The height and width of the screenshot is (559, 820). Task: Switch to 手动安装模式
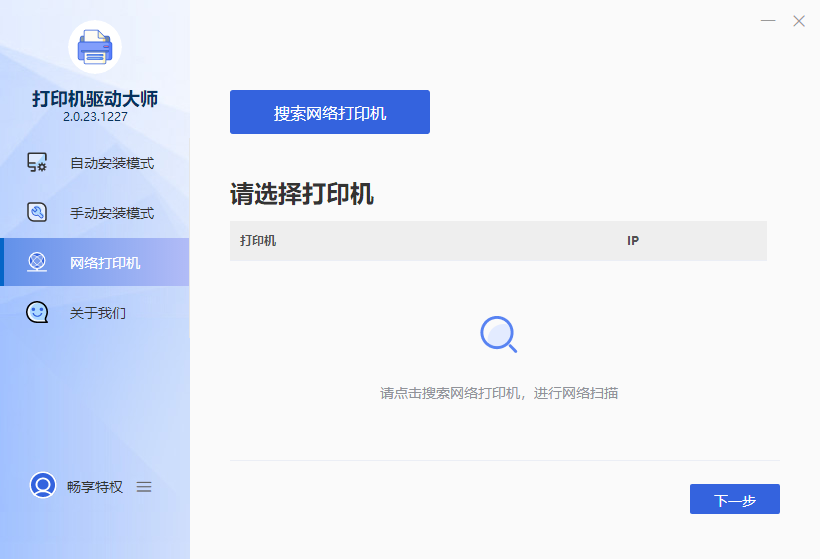coord(95,213)
